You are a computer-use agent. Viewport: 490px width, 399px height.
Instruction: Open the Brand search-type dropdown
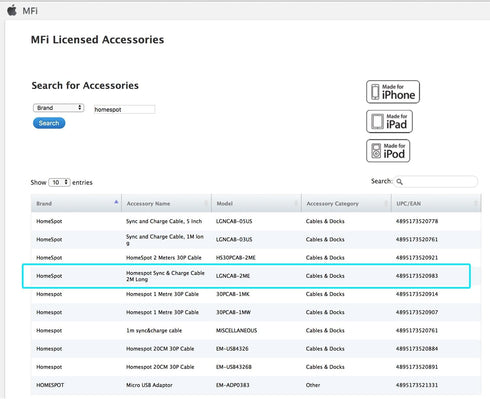click(58, 108)
